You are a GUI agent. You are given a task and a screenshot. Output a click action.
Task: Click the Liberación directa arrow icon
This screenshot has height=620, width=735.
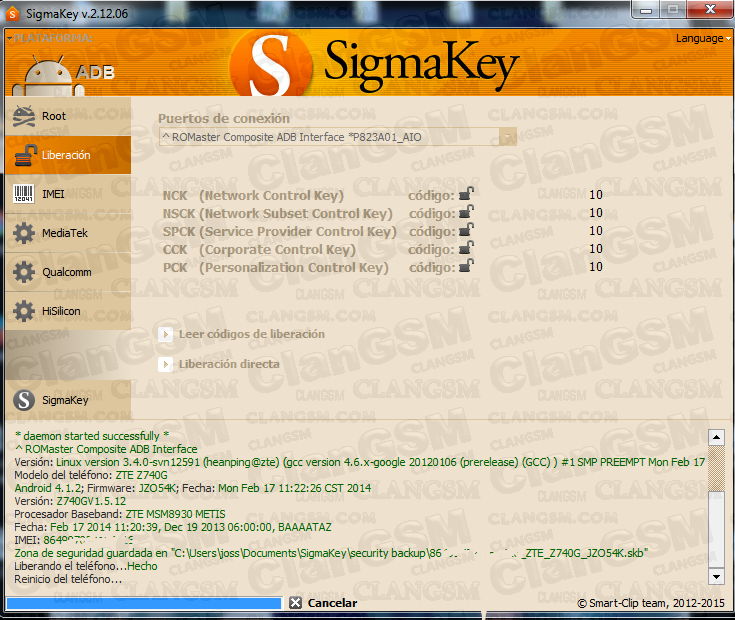[x=165, y=364]
